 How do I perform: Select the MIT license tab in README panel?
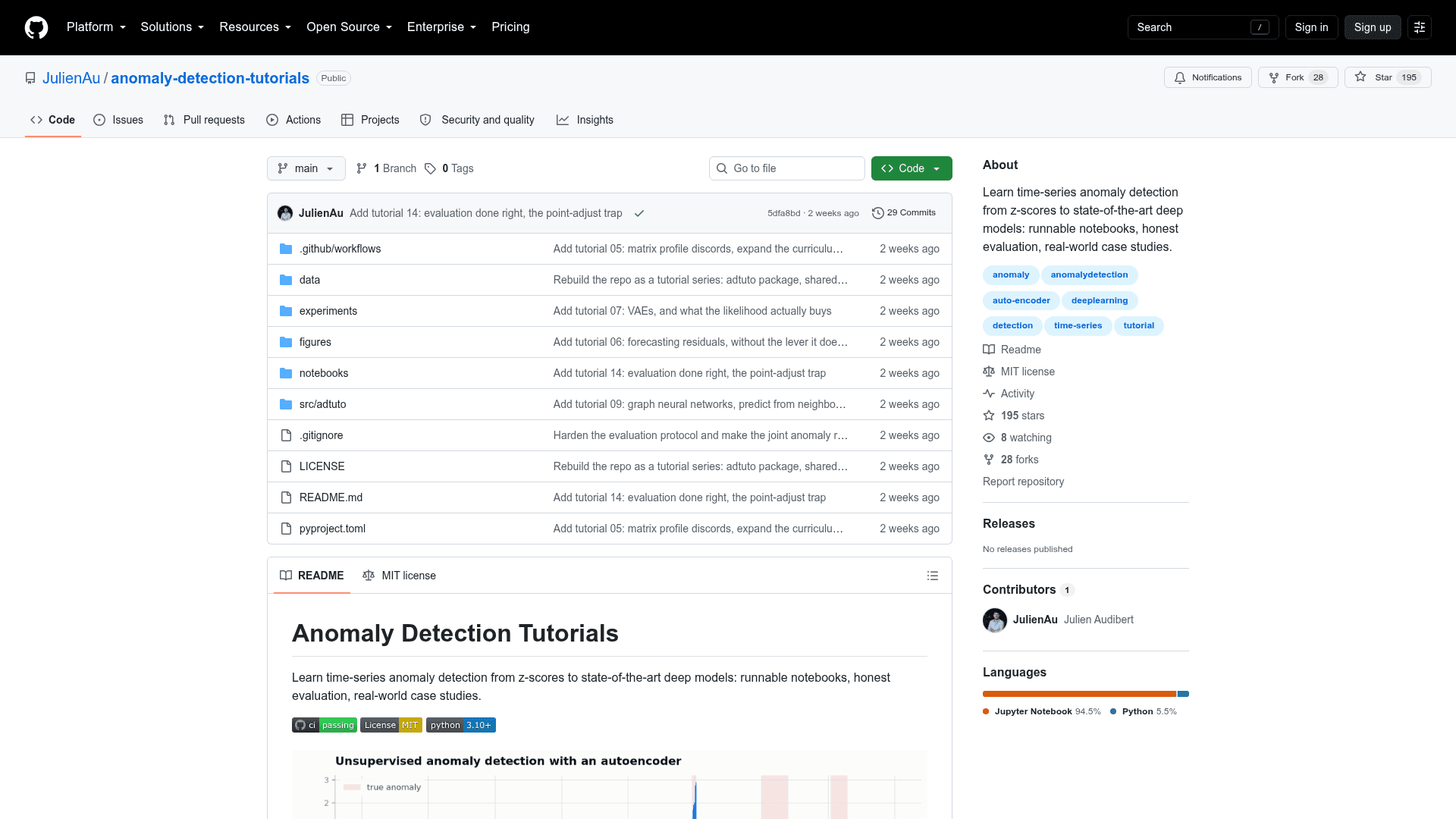pyautogui.click(x=400, y=576)
